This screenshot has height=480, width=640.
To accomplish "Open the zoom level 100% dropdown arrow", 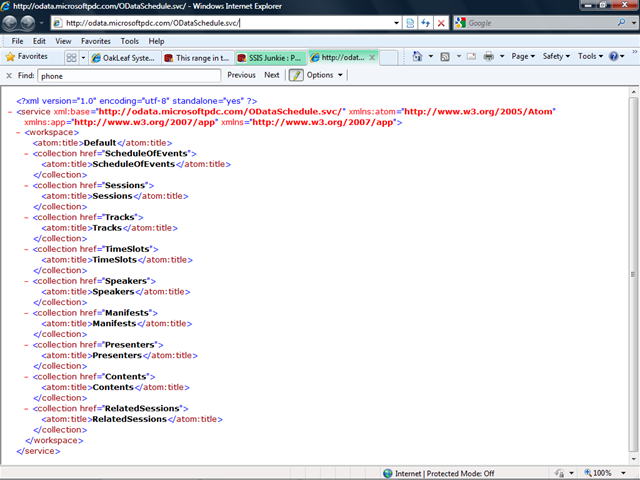I will [x=623, y=473].
